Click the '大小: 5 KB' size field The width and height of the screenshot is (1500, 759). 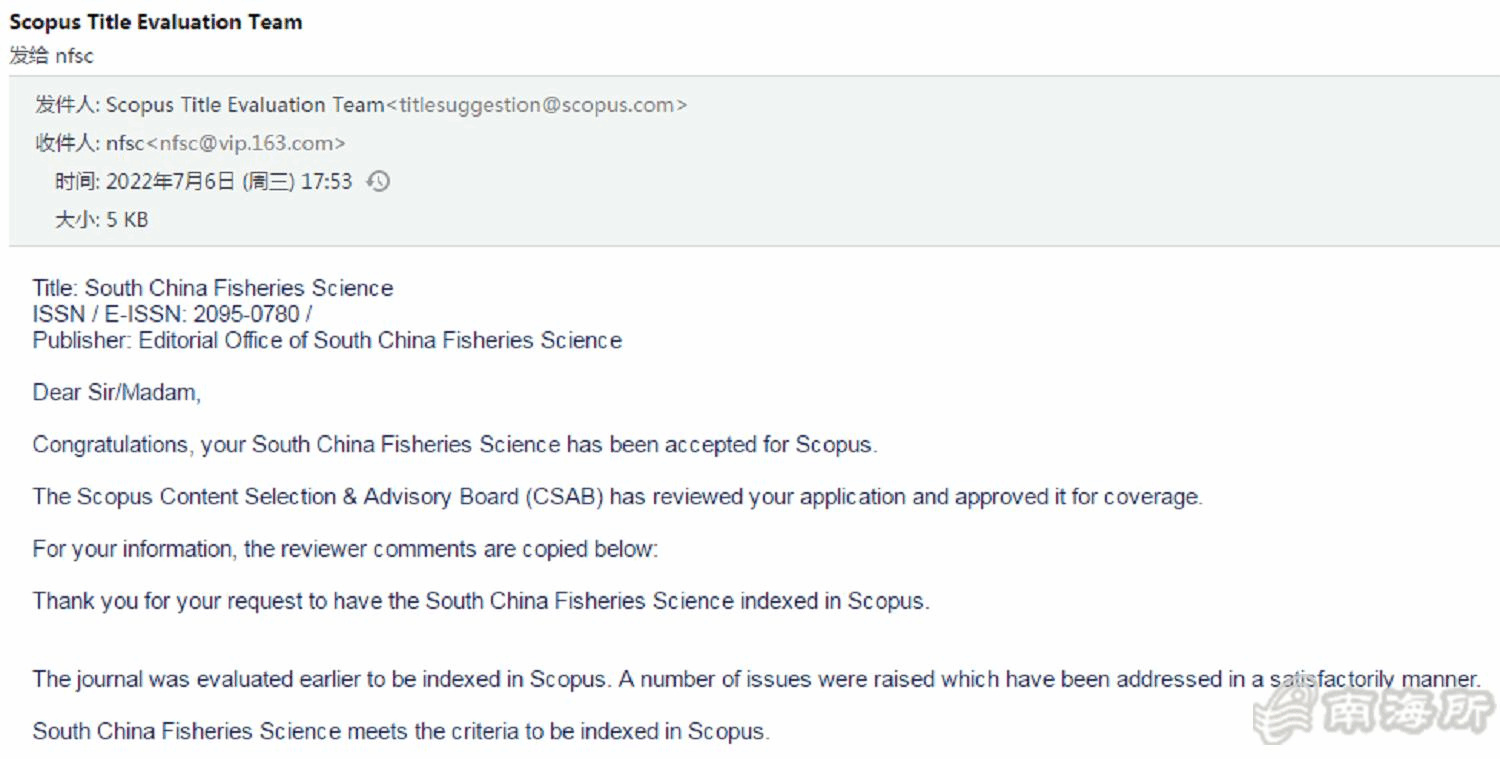[101, 220]
